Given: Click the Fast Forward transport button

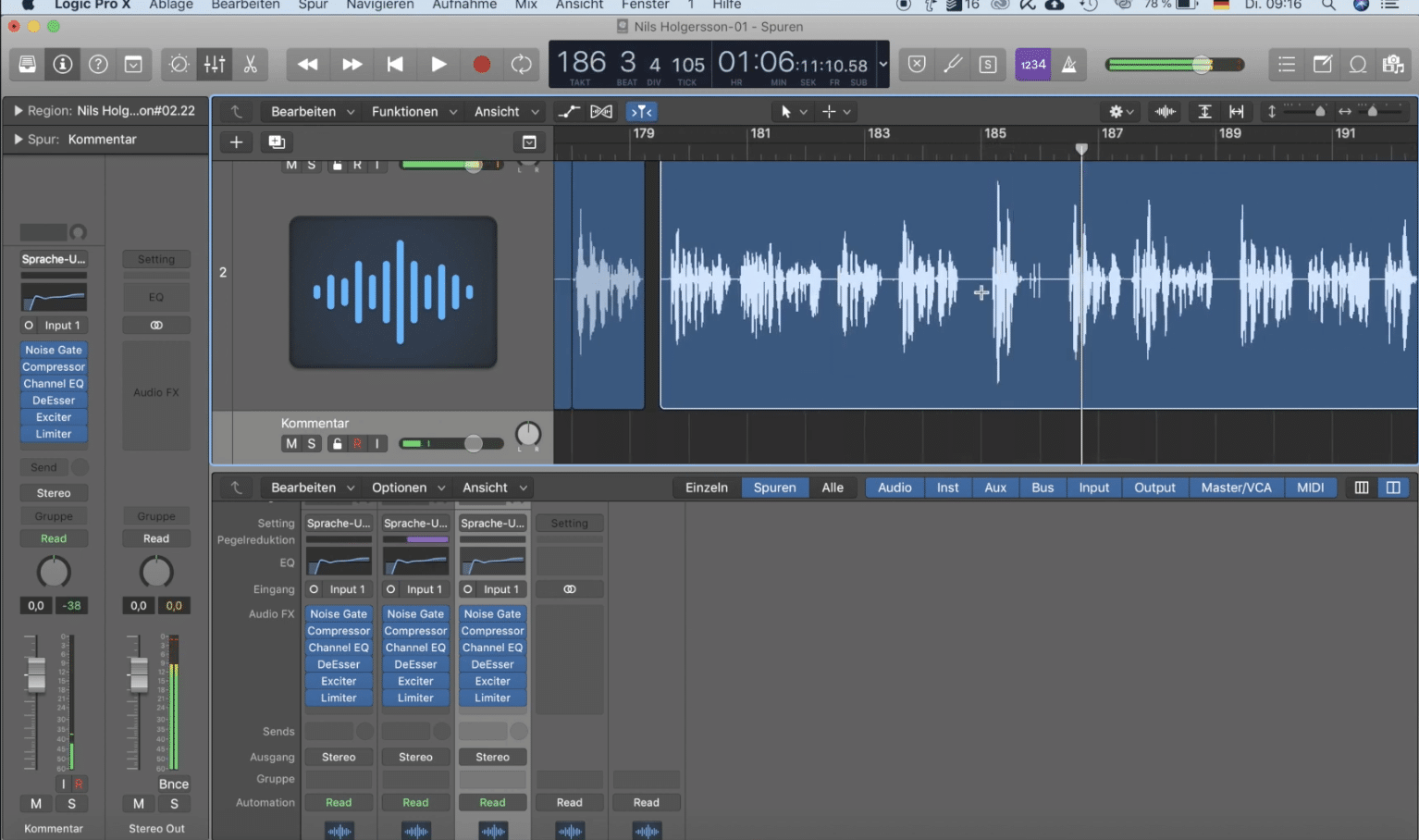Looking at the screenshot, I should point(352,64).
